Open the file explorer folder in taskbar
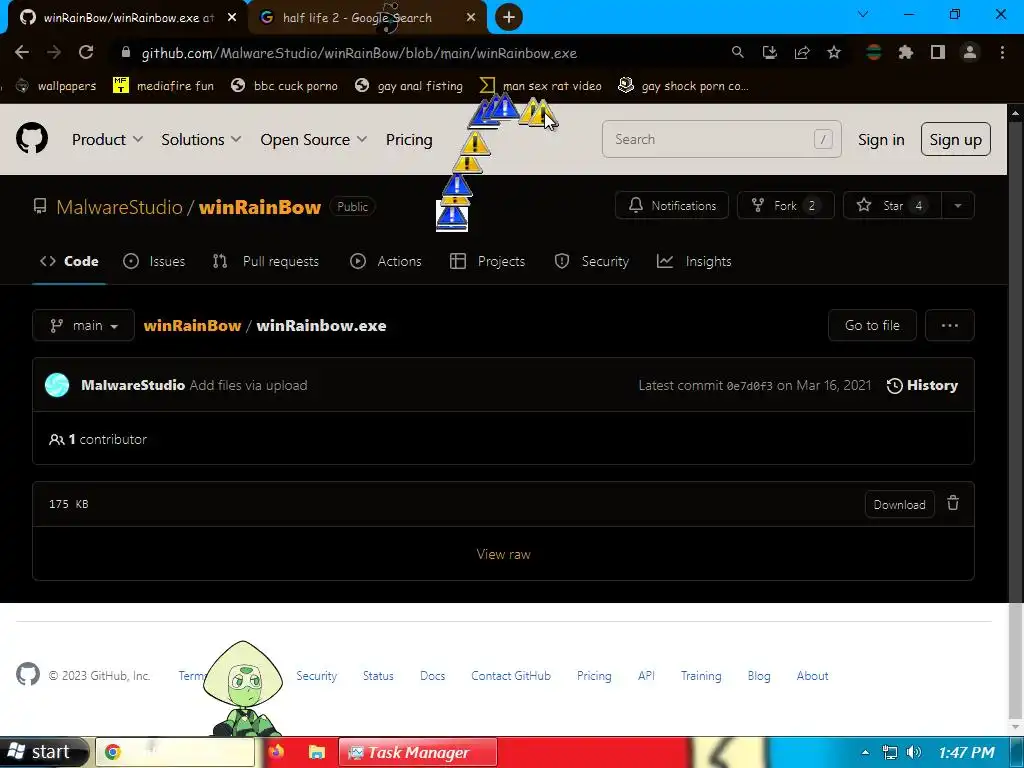The height and width of the screenshot is (768, 1024). (x=317, y=752)
